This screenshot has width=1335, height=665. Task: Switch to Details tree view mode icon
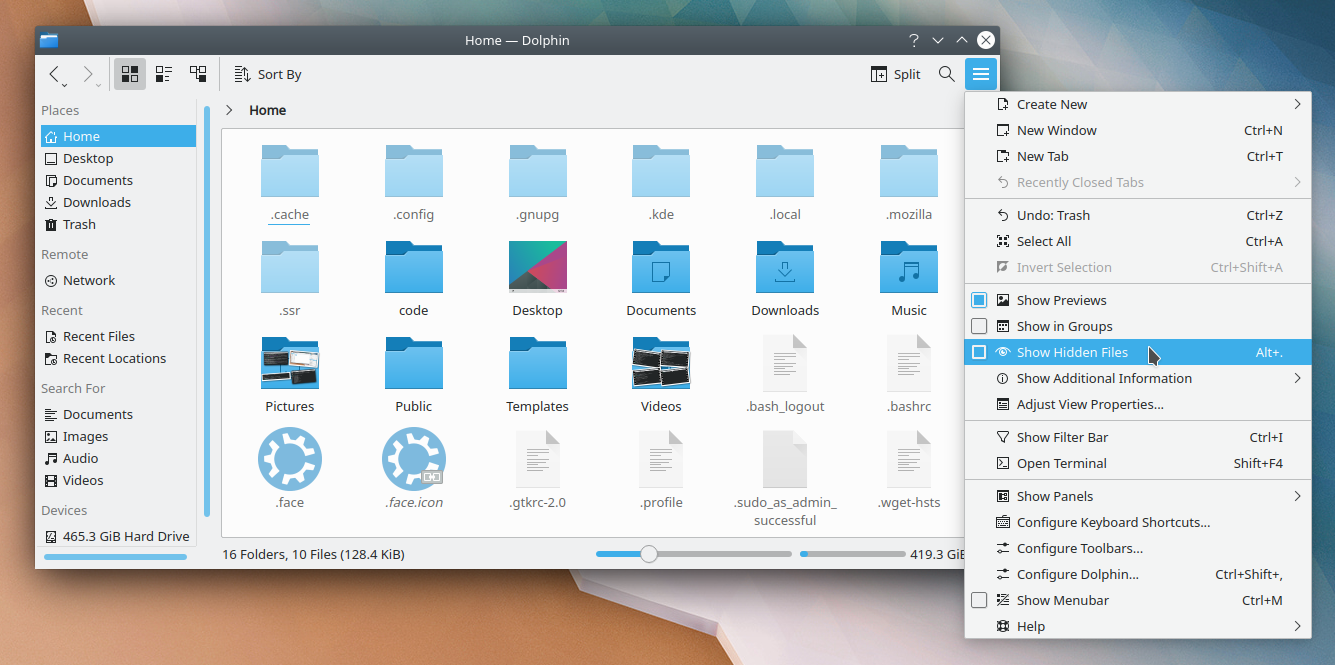[x=198, y=74]
